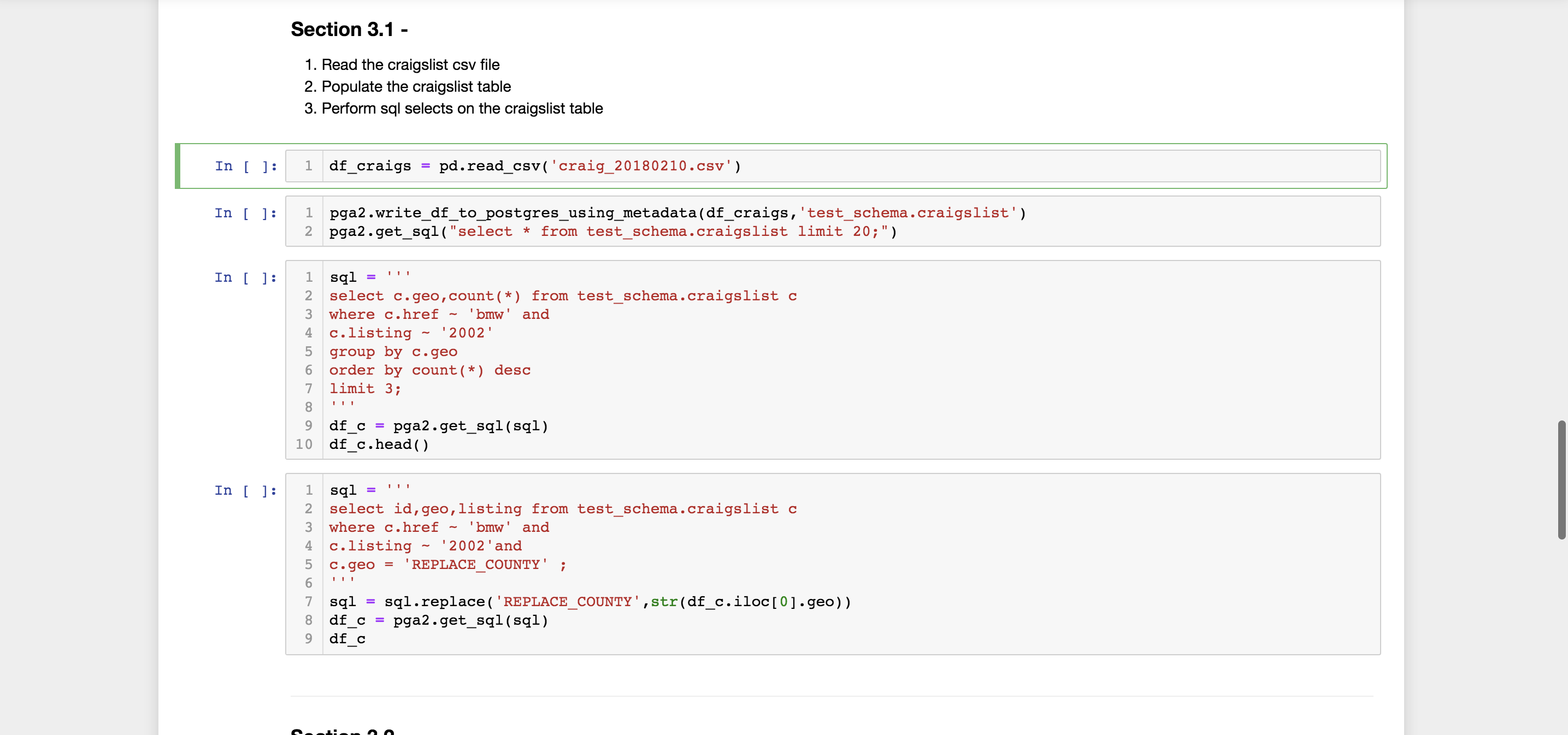This screenshot has width=1568, height=735.
Task: Click 'Read the craigslist csv file' item
Action: click(410, 64)
